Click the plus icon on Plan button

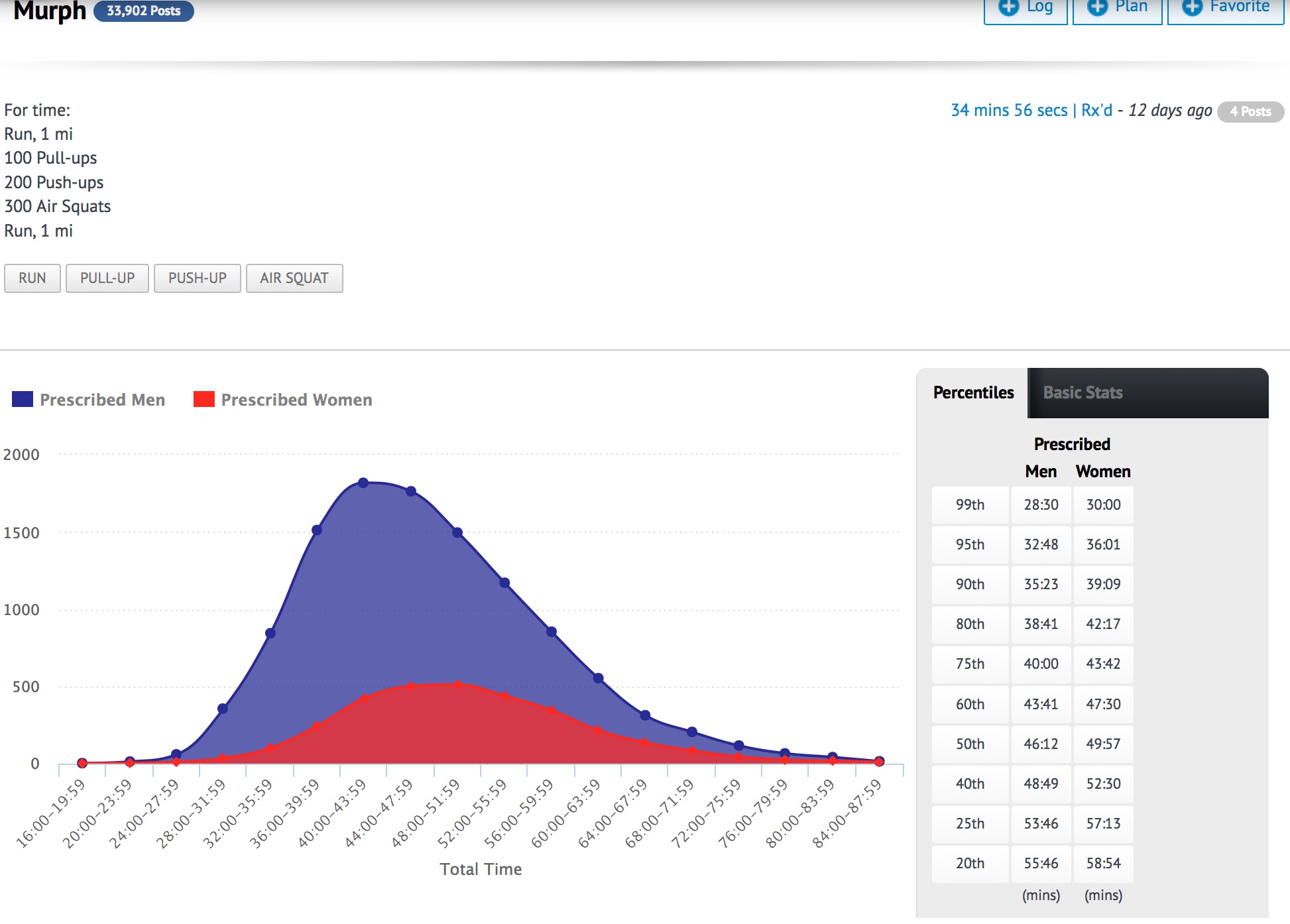[x=1097, y=7]
